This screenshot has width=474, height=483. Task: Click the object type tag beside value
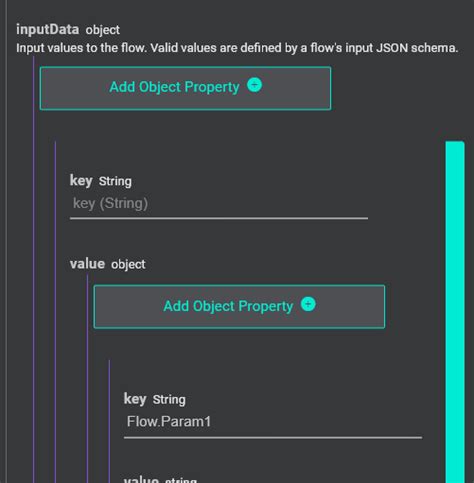(x=128, y=264)
